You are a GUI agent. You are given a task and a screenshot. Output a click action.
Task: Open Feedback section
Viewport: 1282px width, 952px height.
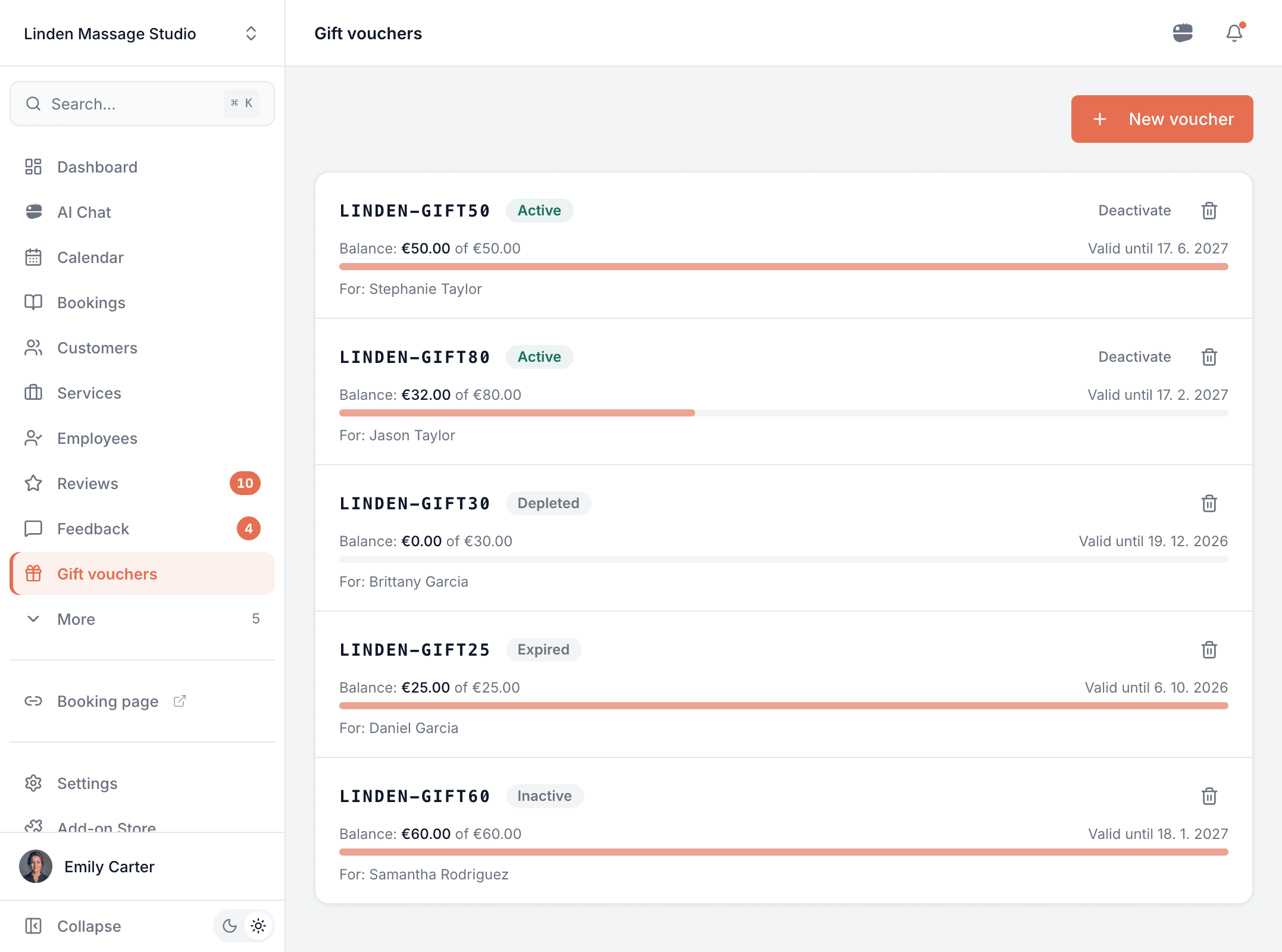click(x=142, y=528)
